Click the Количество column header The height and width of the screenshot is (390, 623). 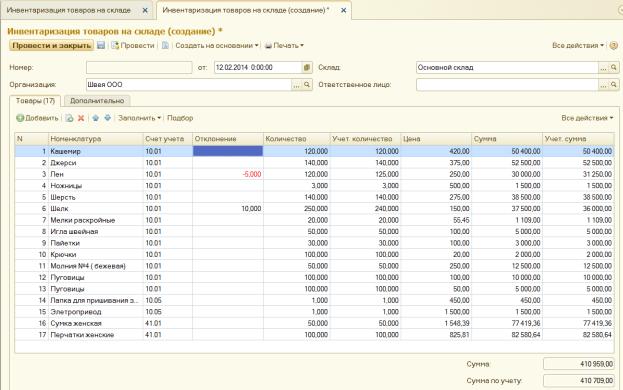point(296,139)
